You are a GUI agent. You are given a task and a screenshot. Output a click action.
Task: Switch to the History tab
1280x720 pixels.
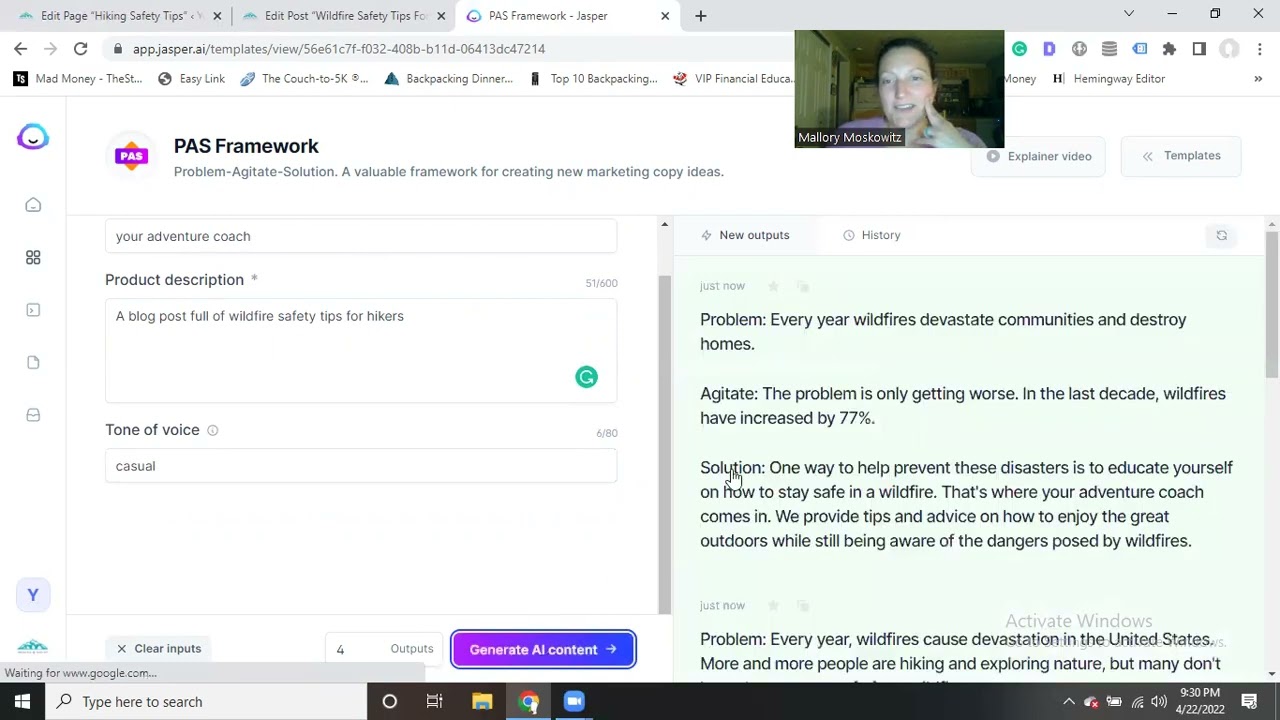(872, 235)
